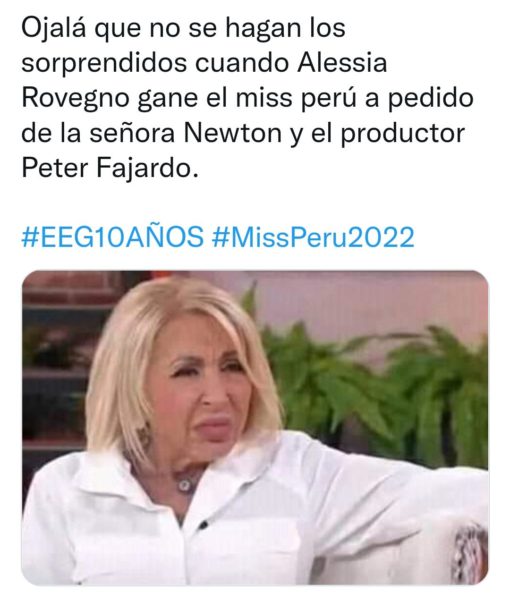Click the word Newton in the tweet
This screenshot has height=600, width=510.
(233, 133)
